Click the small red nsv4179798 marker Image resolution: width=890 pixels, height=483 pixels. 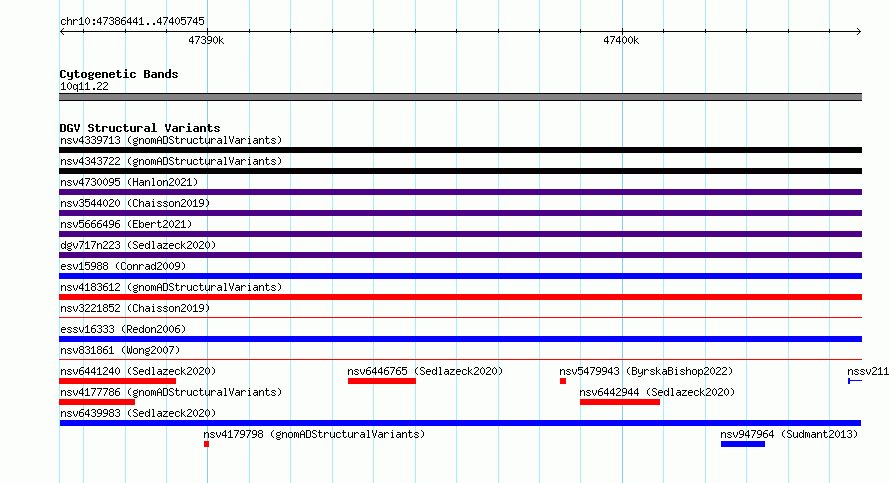tap(207, 444)
